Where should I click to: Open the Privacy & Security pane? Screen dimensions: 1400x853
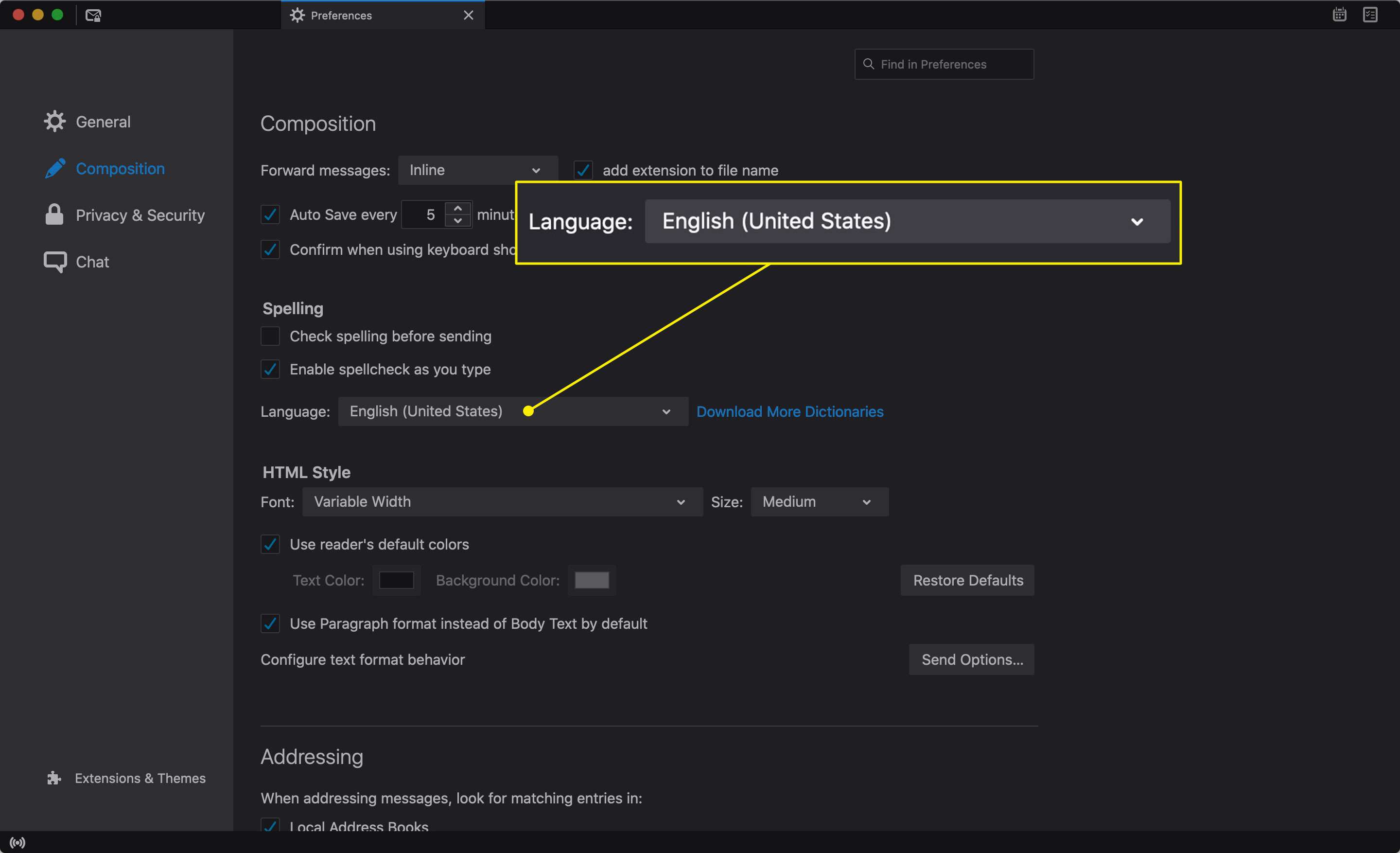(x=124, y=215)
